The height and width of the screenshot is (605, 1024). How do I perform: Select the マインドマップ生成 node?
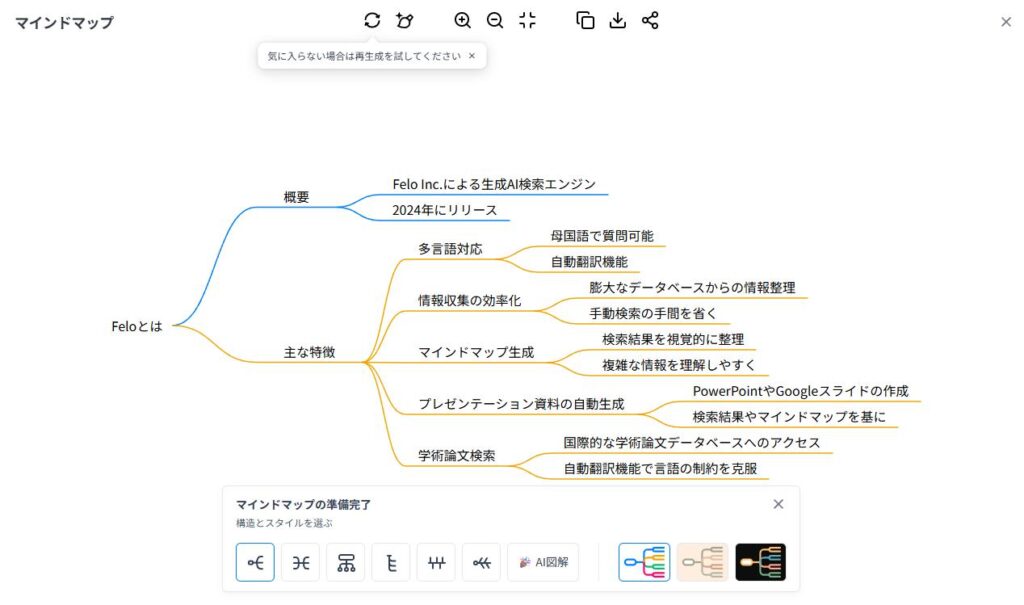476,352
